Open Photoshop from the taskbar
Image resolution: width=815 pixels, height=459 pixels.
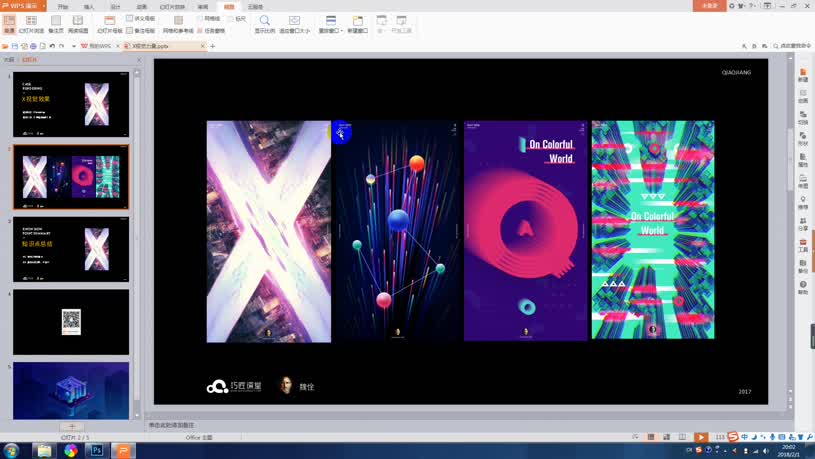97,451
